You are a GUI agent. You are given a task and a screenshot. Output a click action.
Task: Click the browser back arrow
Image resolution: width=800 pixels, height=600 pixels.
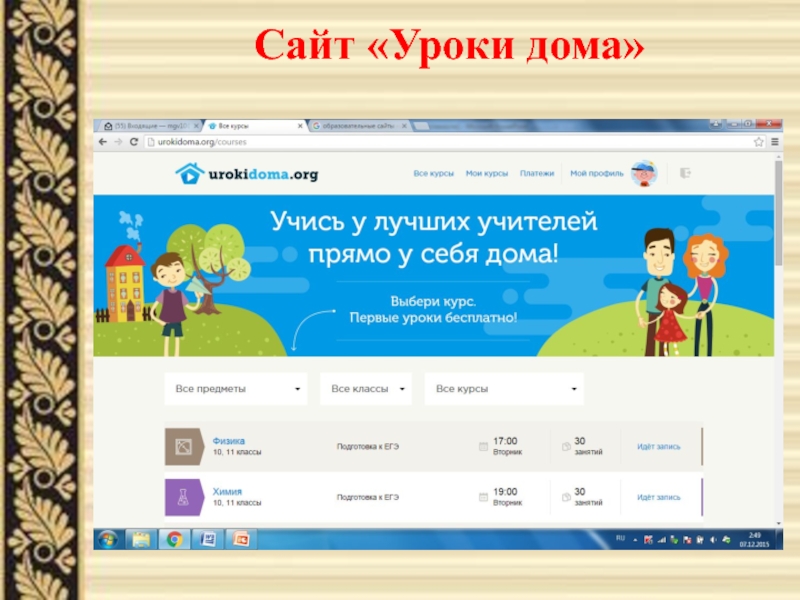pos(103,142)
